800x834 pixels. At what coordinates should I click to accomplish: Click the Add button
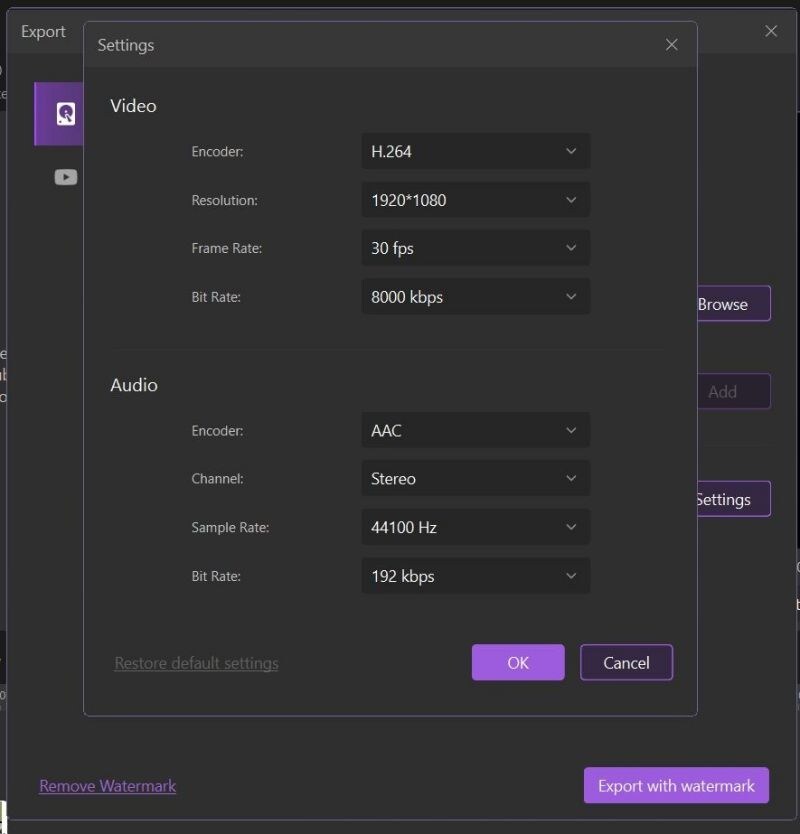(733, 392)
